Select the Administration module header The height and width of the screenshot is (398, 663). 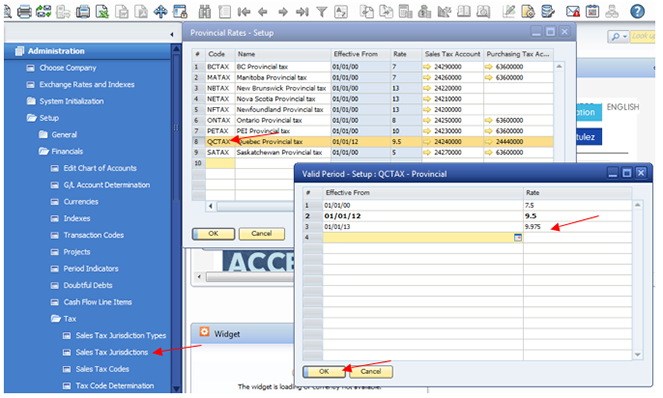[x=87, y=51]
